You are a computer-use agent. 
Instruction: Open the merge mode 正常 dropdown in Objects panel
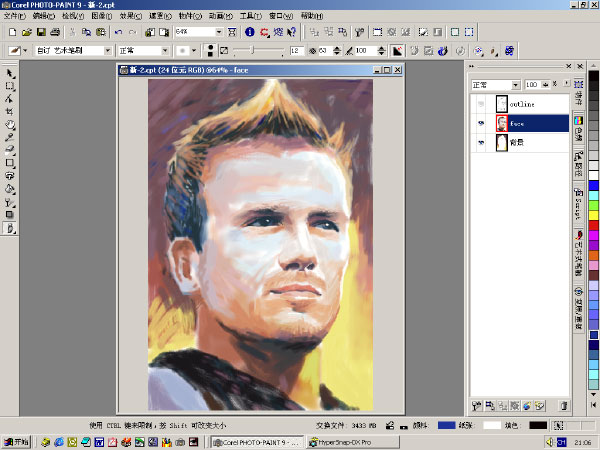(515, 85)
